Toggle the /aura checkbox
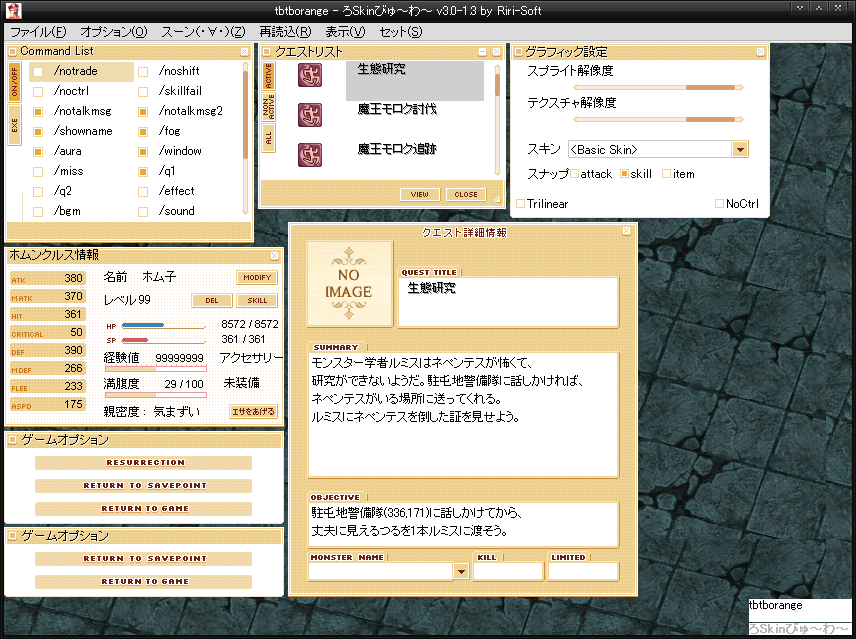 38,152
